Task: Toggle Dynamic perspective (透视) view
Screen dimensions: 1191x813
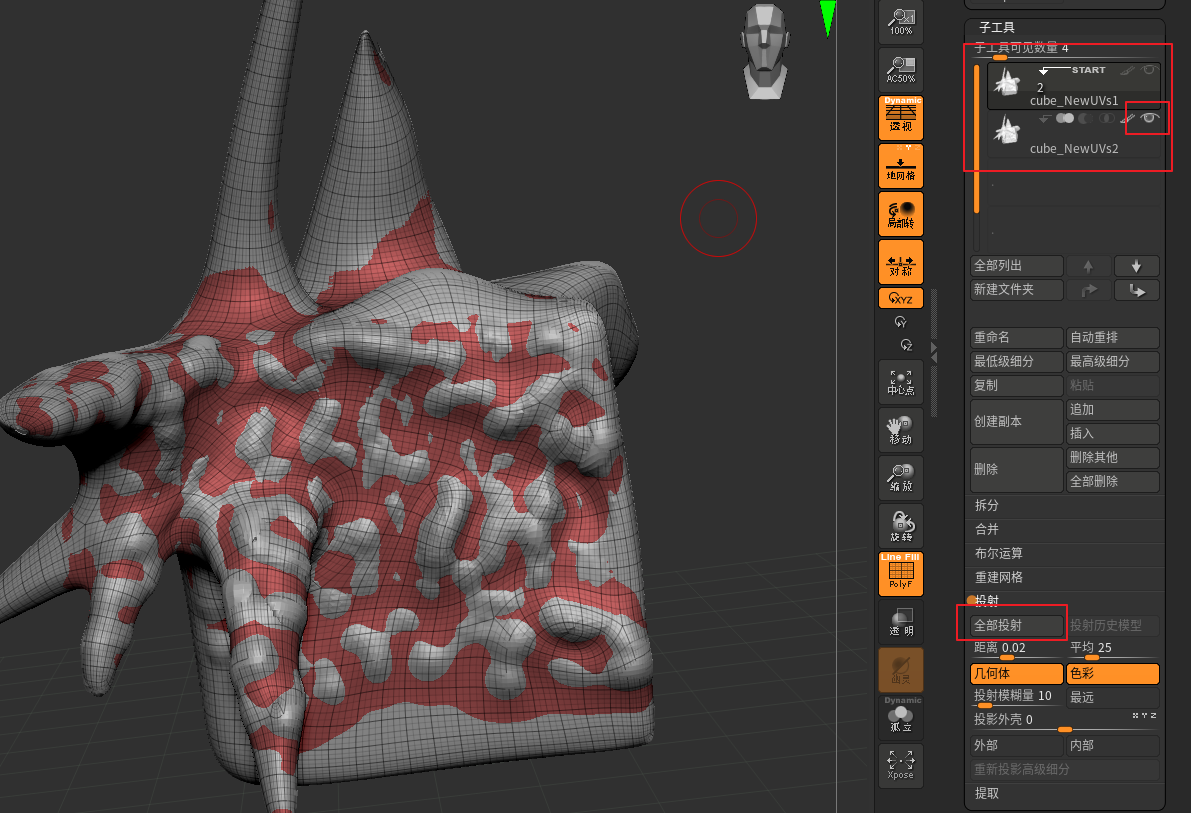Action: click(901, 117)
